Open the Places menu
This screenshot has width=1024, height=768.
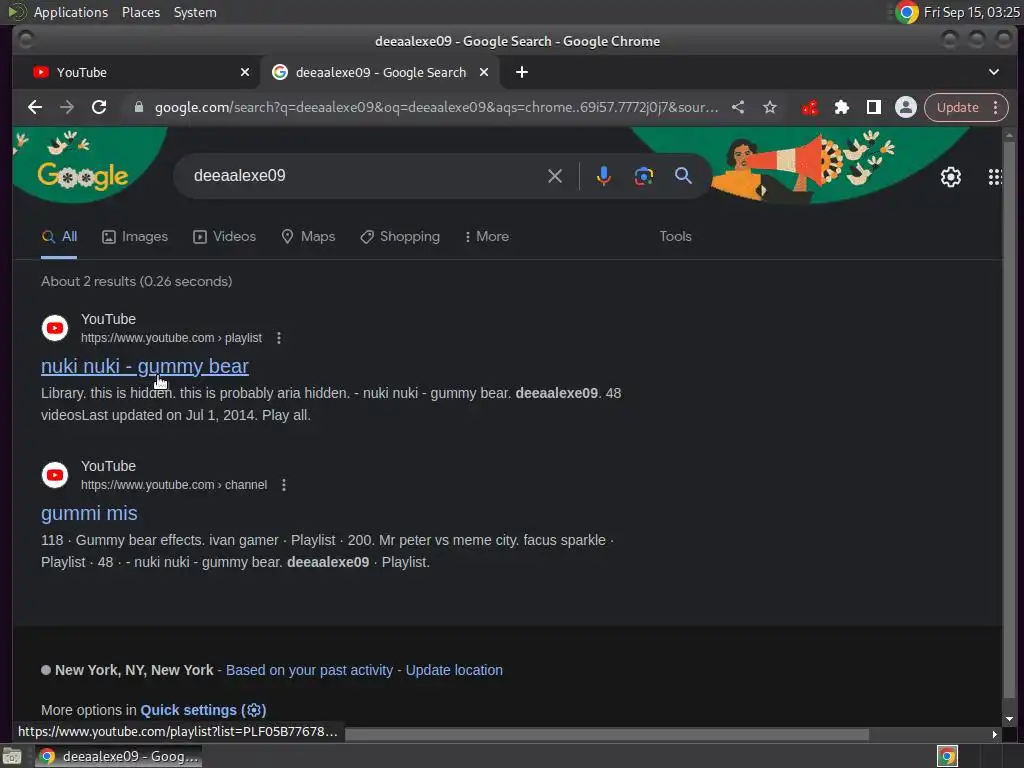(141, 12)
